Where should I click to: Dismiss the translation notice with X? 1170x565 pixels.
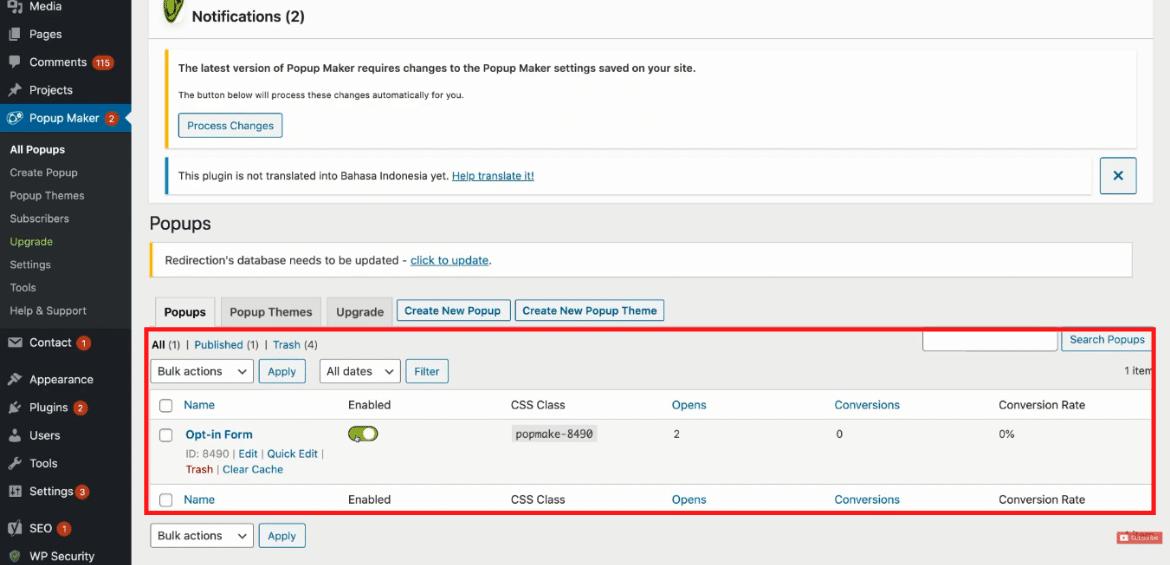pyautogui.click(x=1118, y=176)
